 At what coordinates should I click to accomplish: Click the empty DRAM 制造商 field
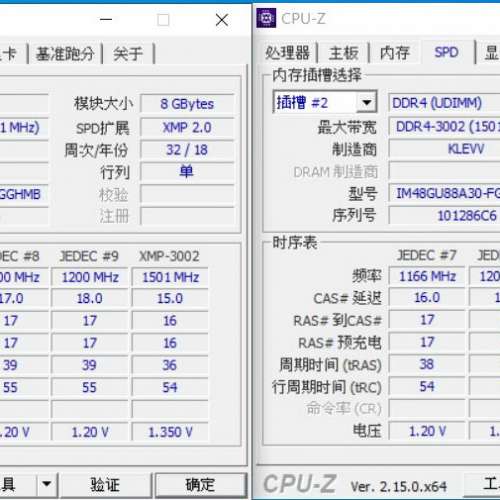444,171
